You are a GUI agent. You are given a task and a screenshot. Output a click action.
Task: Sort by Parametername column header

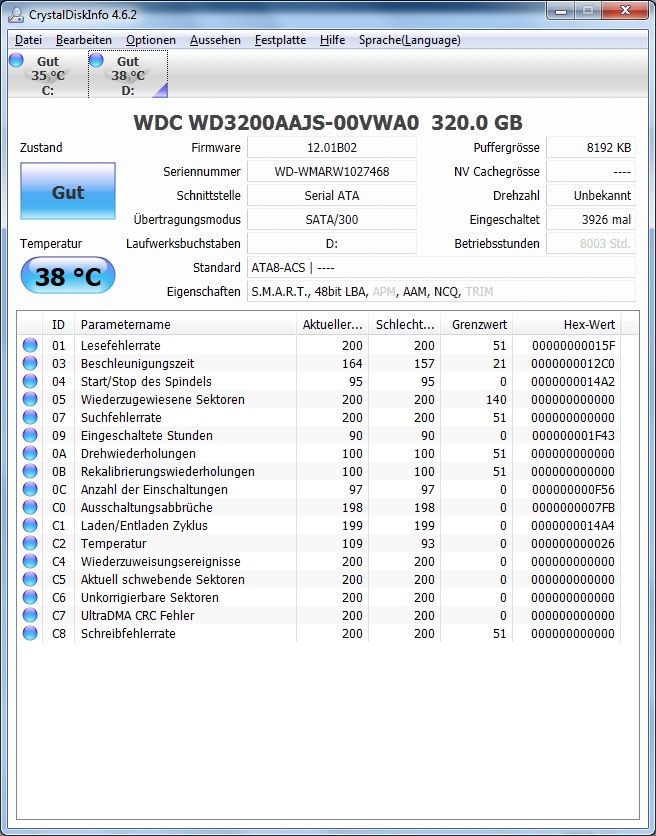click(185, 324)
